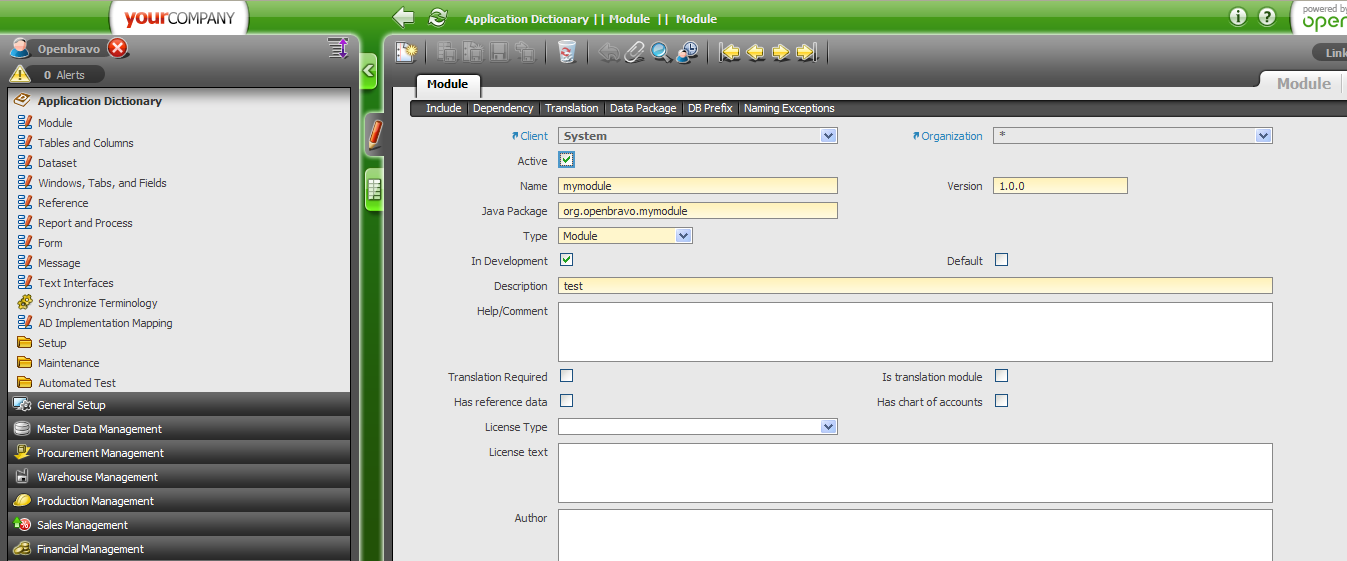Toggle the Active checkbox

pos(567,160)
